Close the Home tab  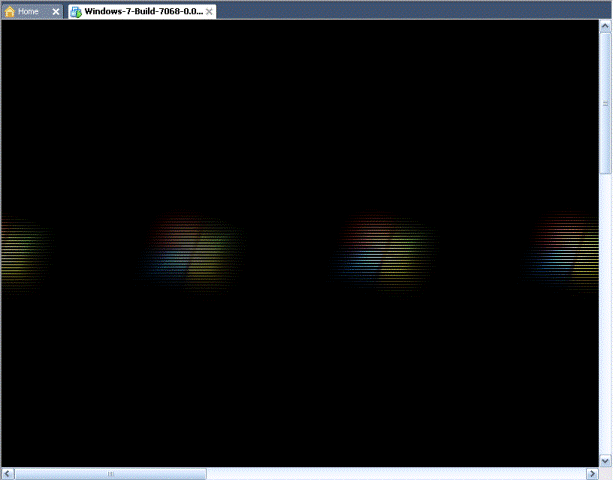point(56,12)
